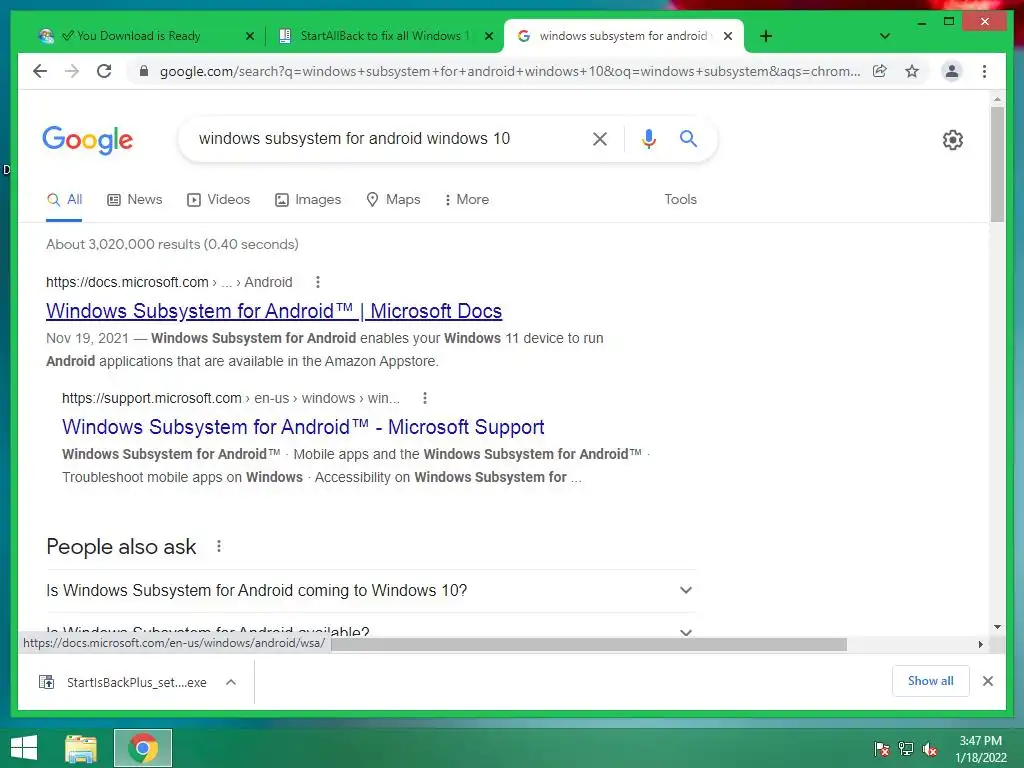Click the Google logo
This screenshot has height=768, width=1024.
pyautogui.click(x=88, y=140)
